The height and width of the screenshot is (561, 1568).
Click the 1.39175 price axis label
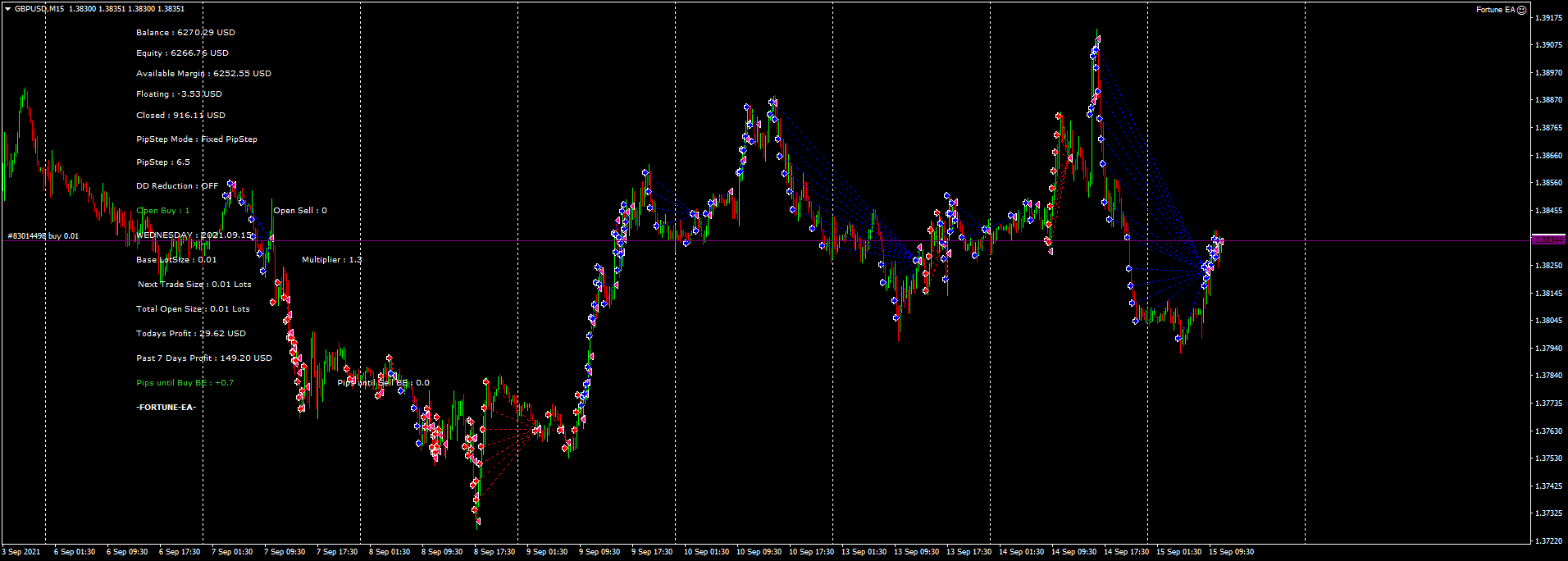click(x=1548, y=18)
